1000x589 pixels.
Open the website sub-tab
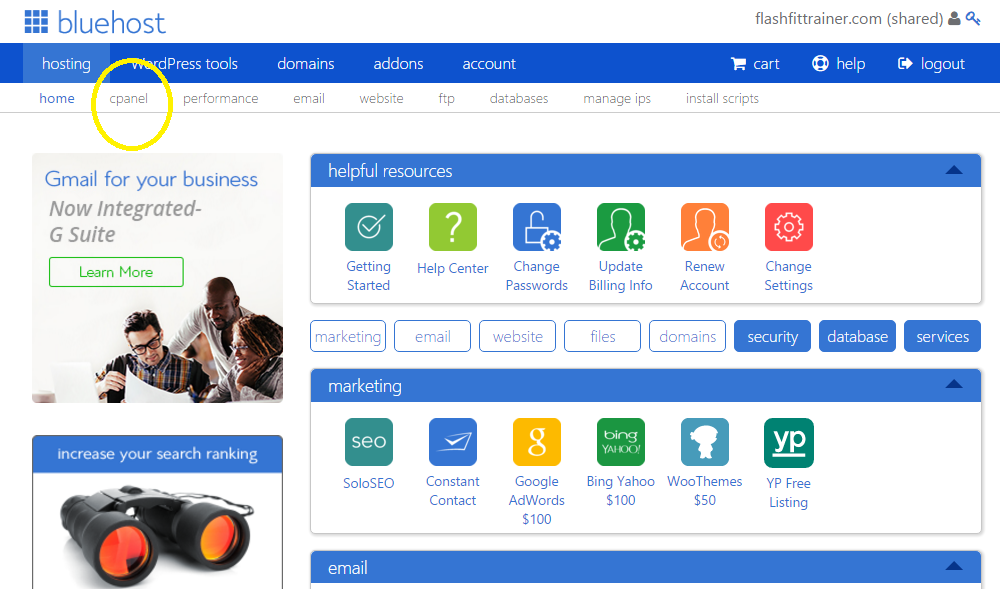pos(381,98)
